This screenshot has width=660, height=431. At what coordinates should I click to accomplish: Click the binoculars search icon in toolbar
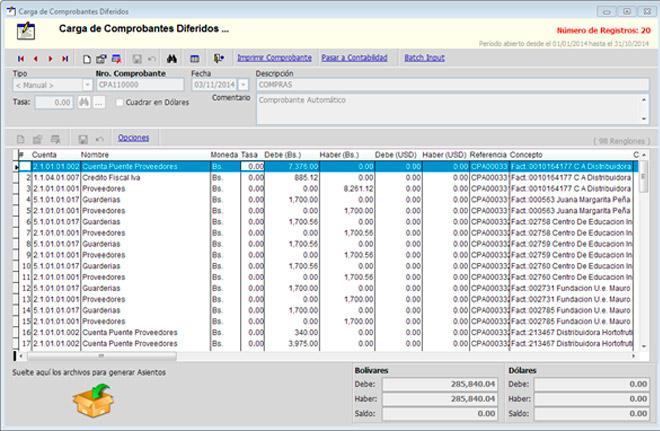point(170,58)
